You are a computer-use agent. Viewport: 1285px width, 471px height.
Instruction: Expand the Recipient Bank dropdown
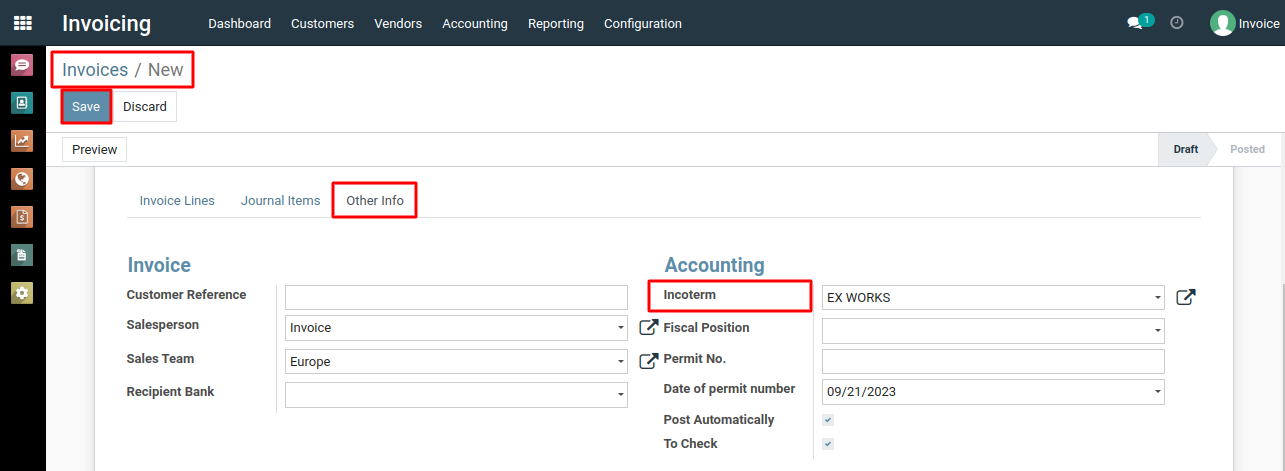point(456,395)
